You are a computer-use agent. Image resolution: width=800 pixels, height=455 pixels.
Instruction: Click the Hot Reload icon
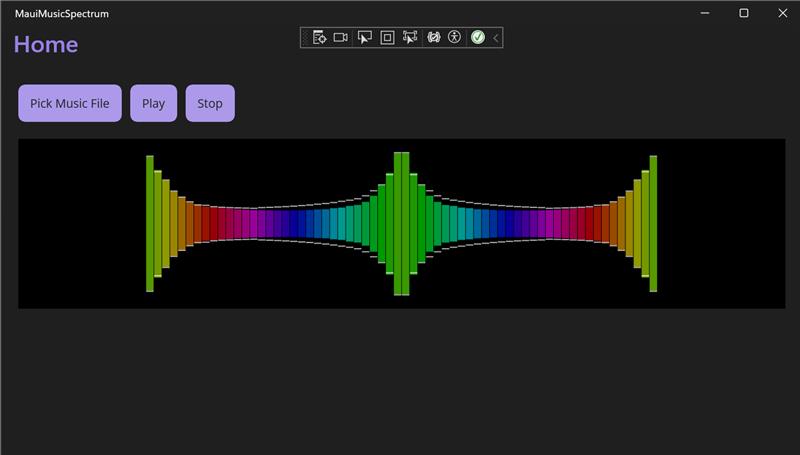pos(434,37)
